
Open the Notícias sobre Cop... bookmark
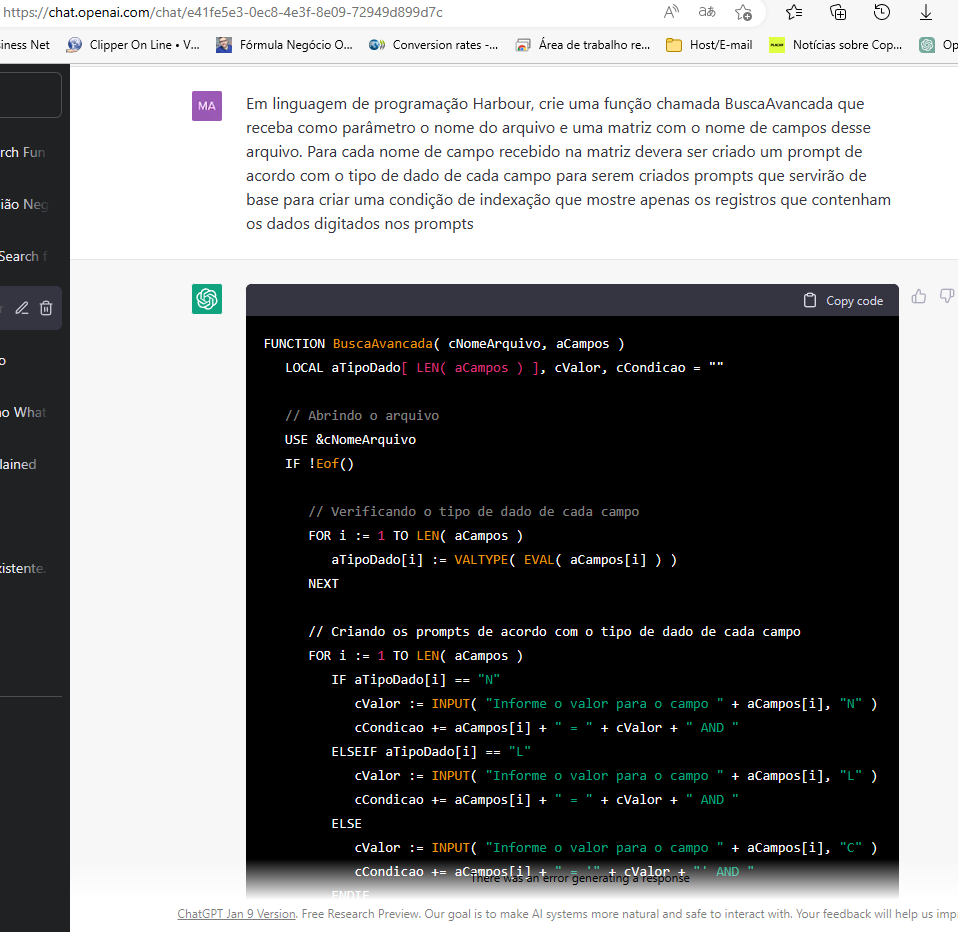tap(835, 45)
